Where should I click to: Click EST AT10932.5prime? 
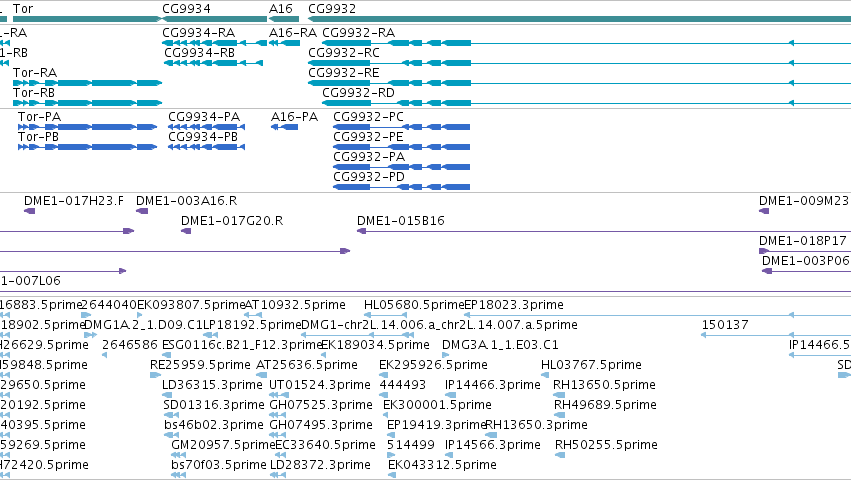(x=295, y=305)
